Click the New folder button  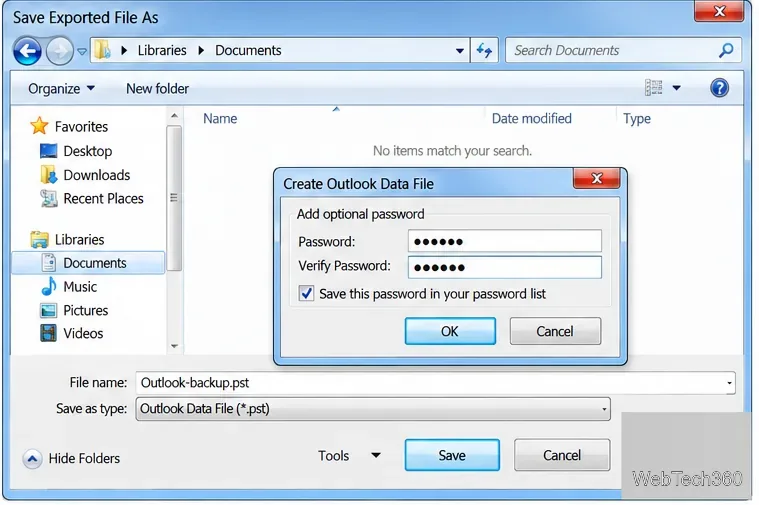pyautogui.click(x=157, y=89)
